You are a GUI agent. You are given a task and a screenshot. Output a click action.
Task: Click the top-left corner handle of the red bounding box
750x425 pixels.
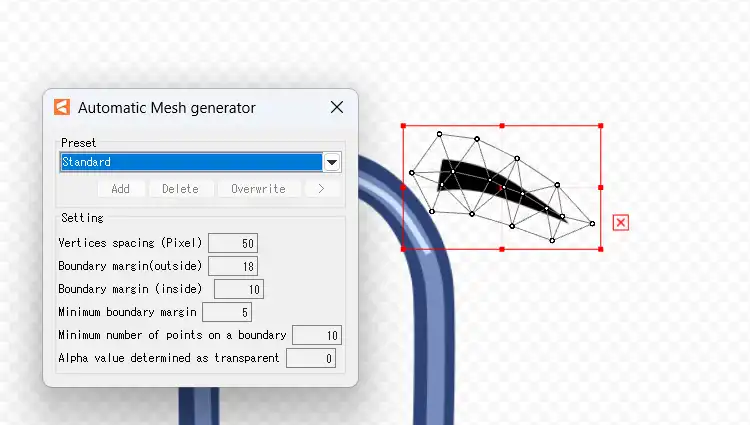pos(404,126)
